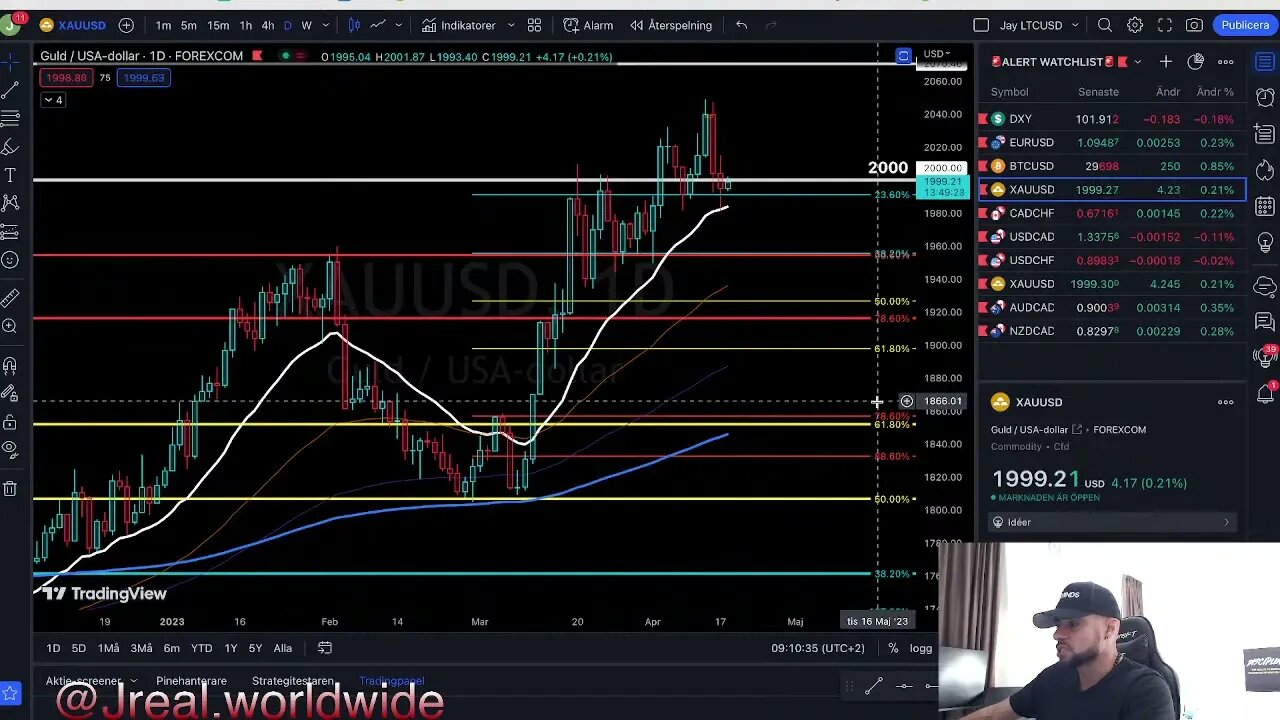Select the 1m timeframe
Image resolution: width=1280 pixels, height=720 pixels.
(x=163, y=25)
